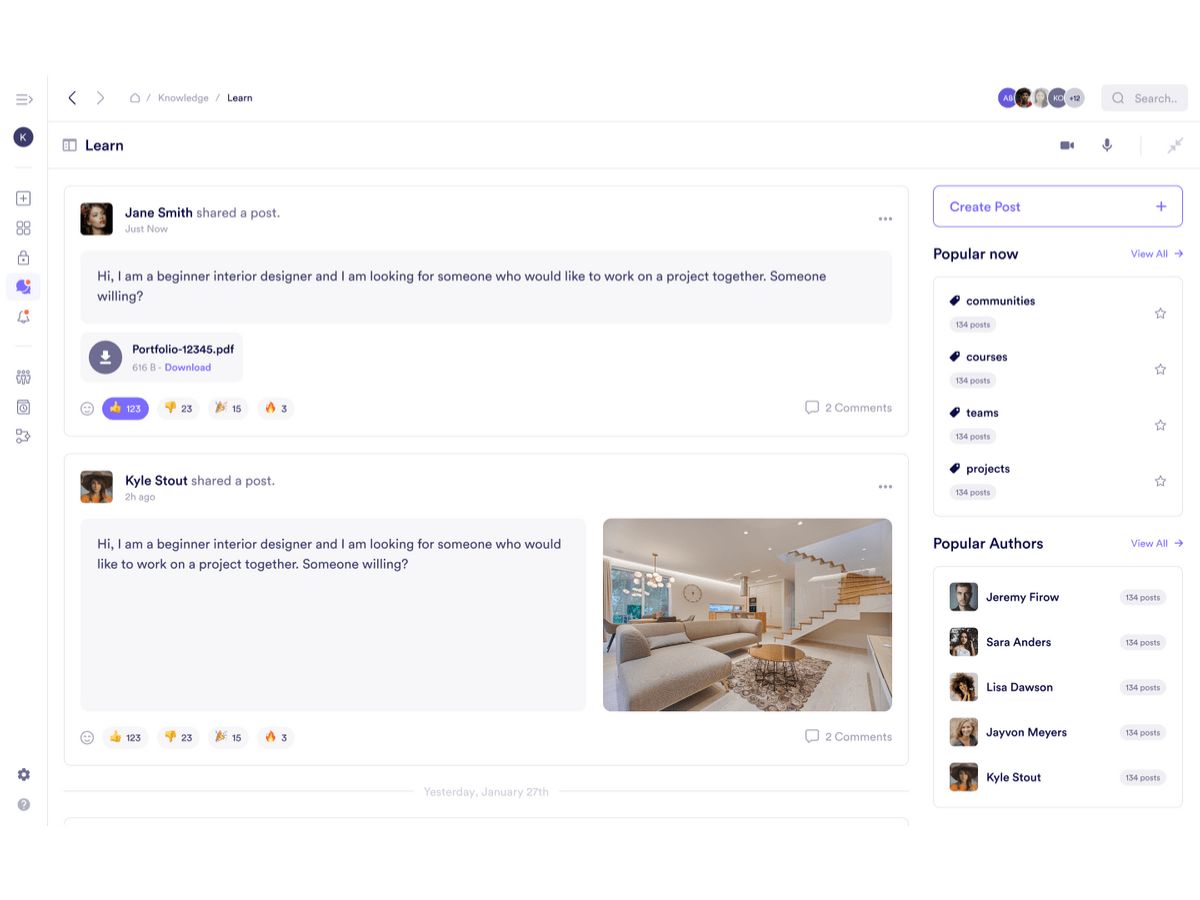Image resolution: width=1200 pixels, height=900 pixels.
Task: Click the Create Post button
Action: pos(1058,207)
